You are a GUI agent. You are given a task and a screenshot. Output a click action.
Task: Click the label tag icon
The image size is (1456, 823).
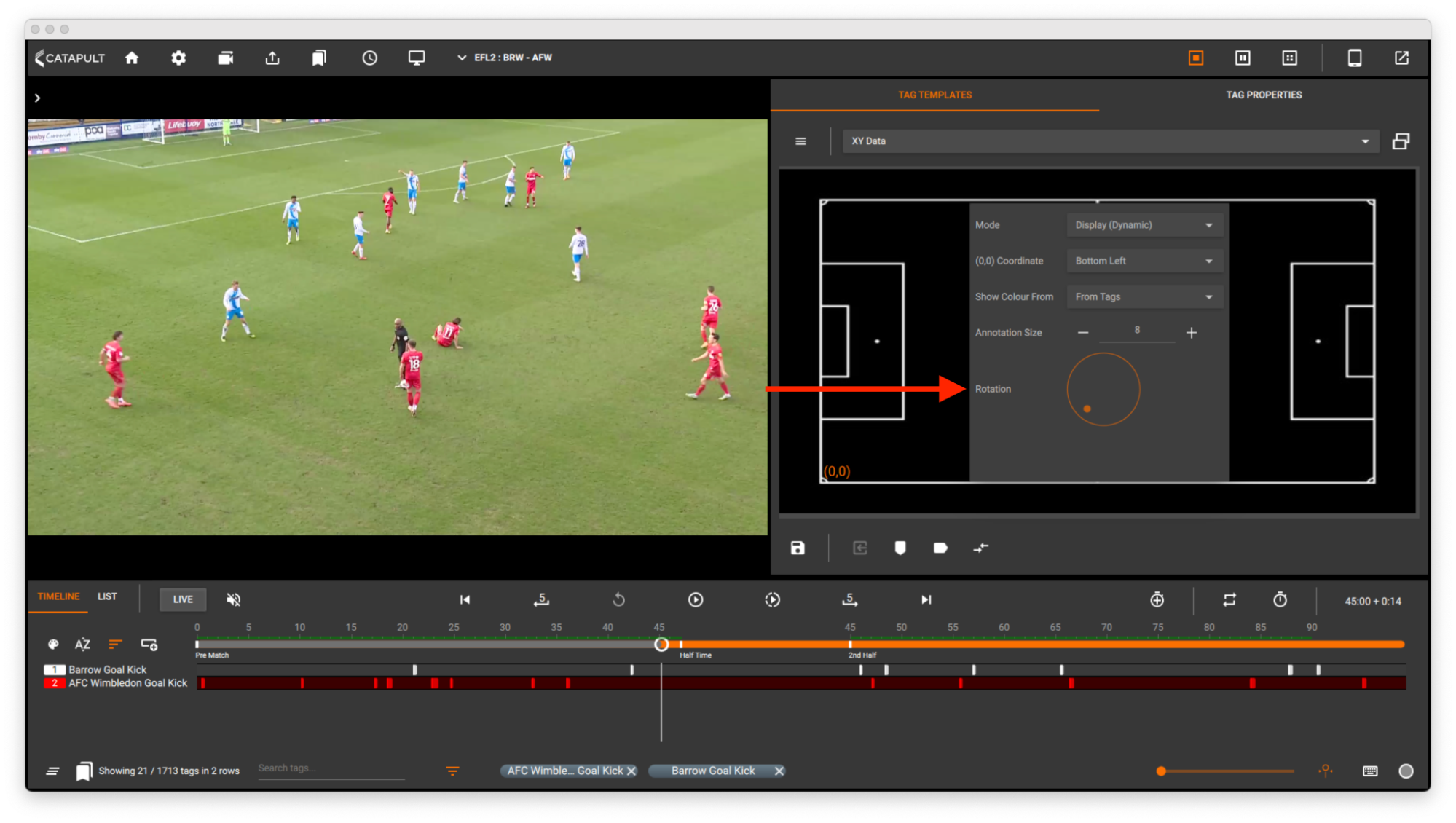click(x=940, y=548)
